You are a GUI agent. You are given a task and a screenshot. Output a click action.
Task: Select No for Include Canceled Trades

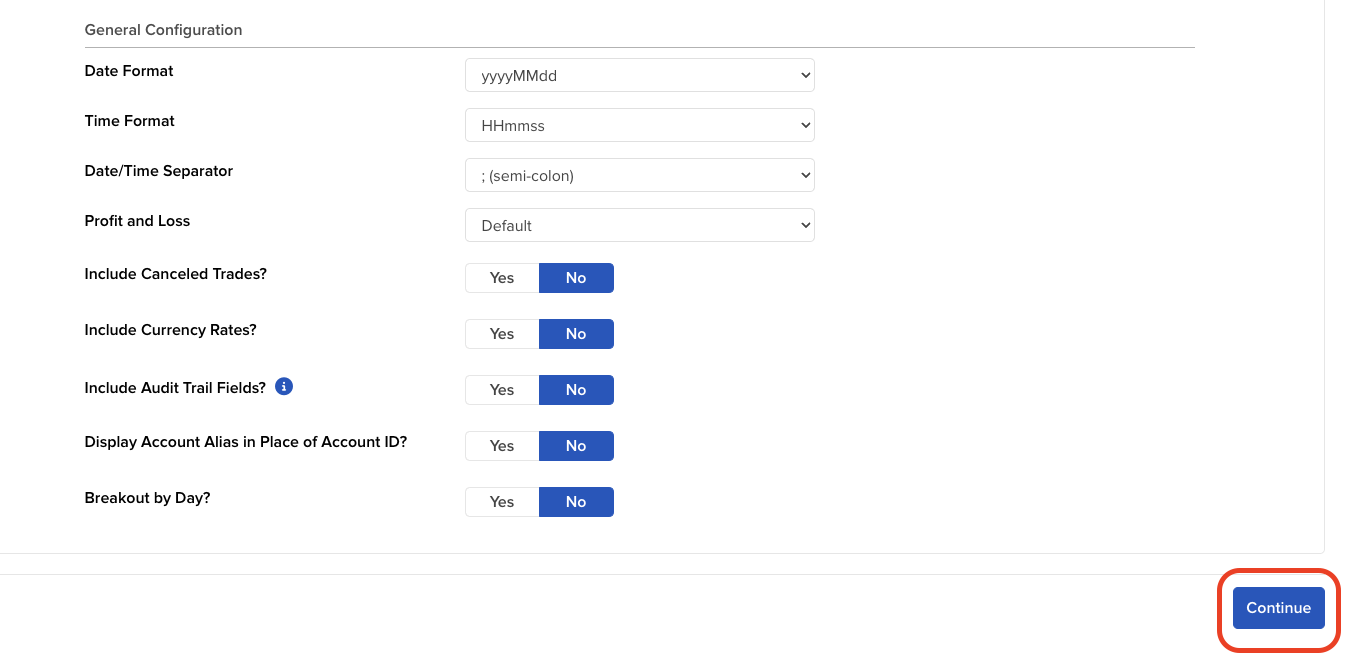576,278
